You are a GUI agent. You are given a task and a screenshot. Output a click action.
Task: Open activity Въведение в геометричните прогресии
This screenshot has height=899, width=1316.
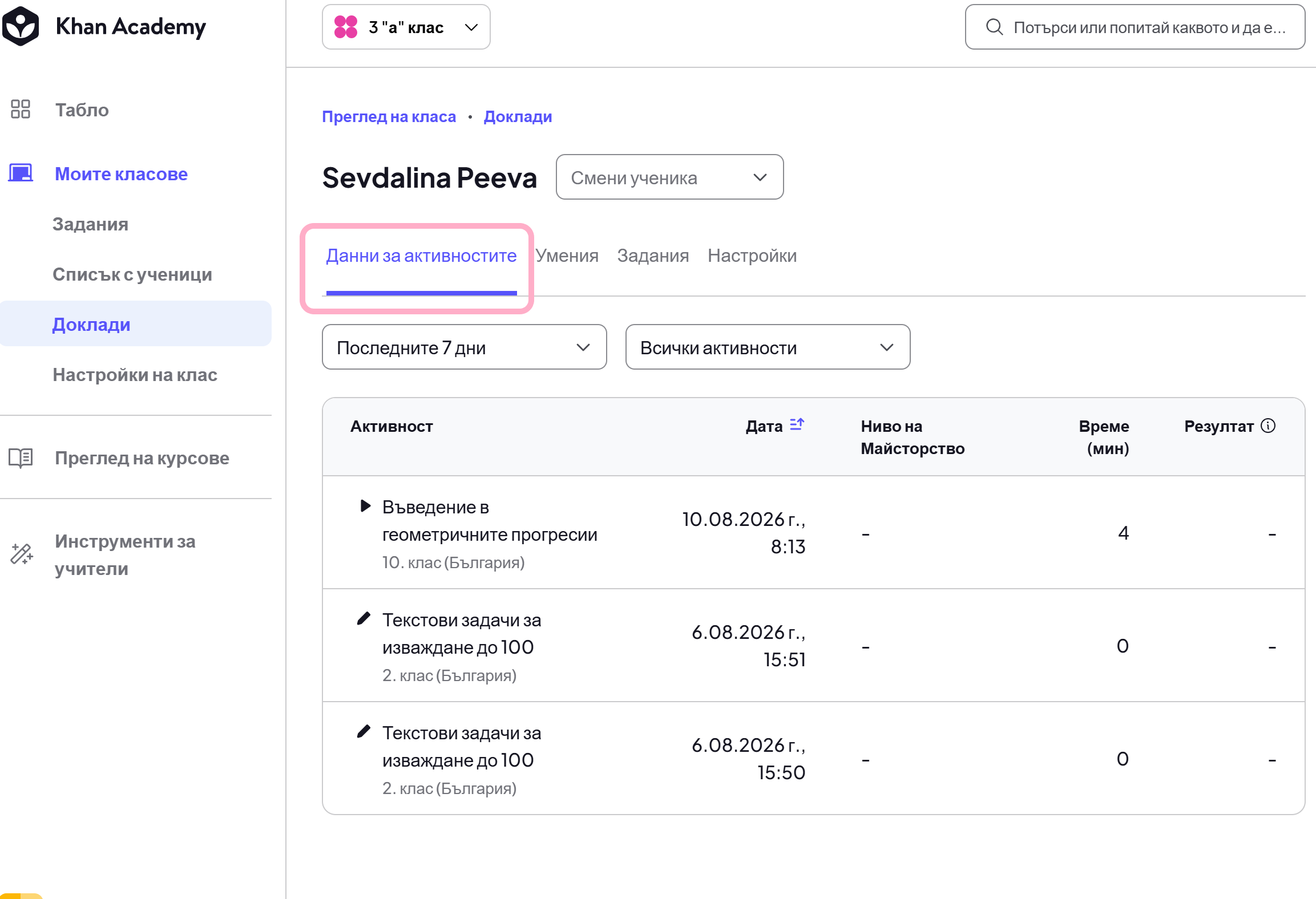pyautogui.click(x=490, y=520)
